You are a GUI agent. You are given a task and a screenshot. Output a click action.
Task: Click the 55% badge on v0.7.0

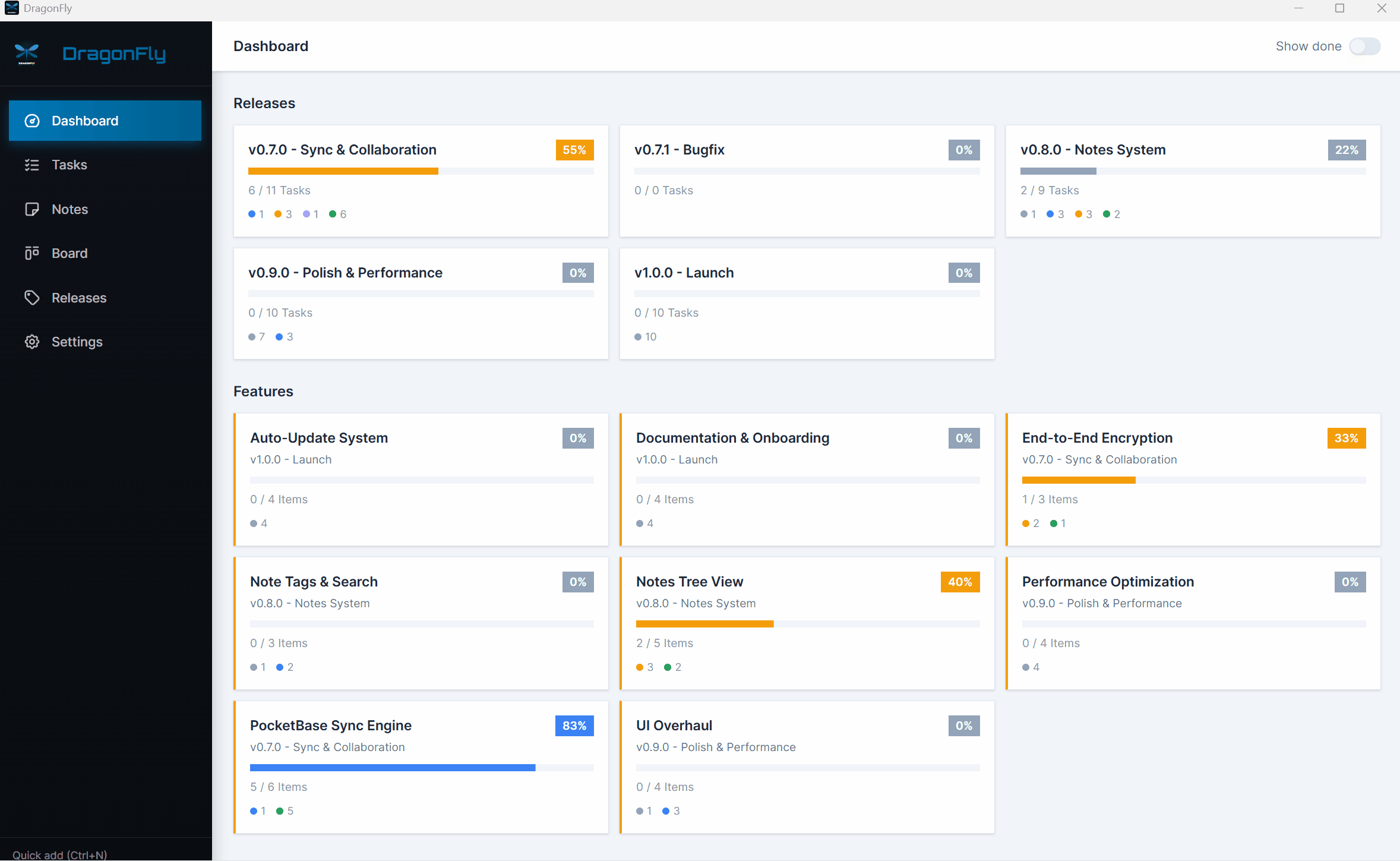[574, 150]
